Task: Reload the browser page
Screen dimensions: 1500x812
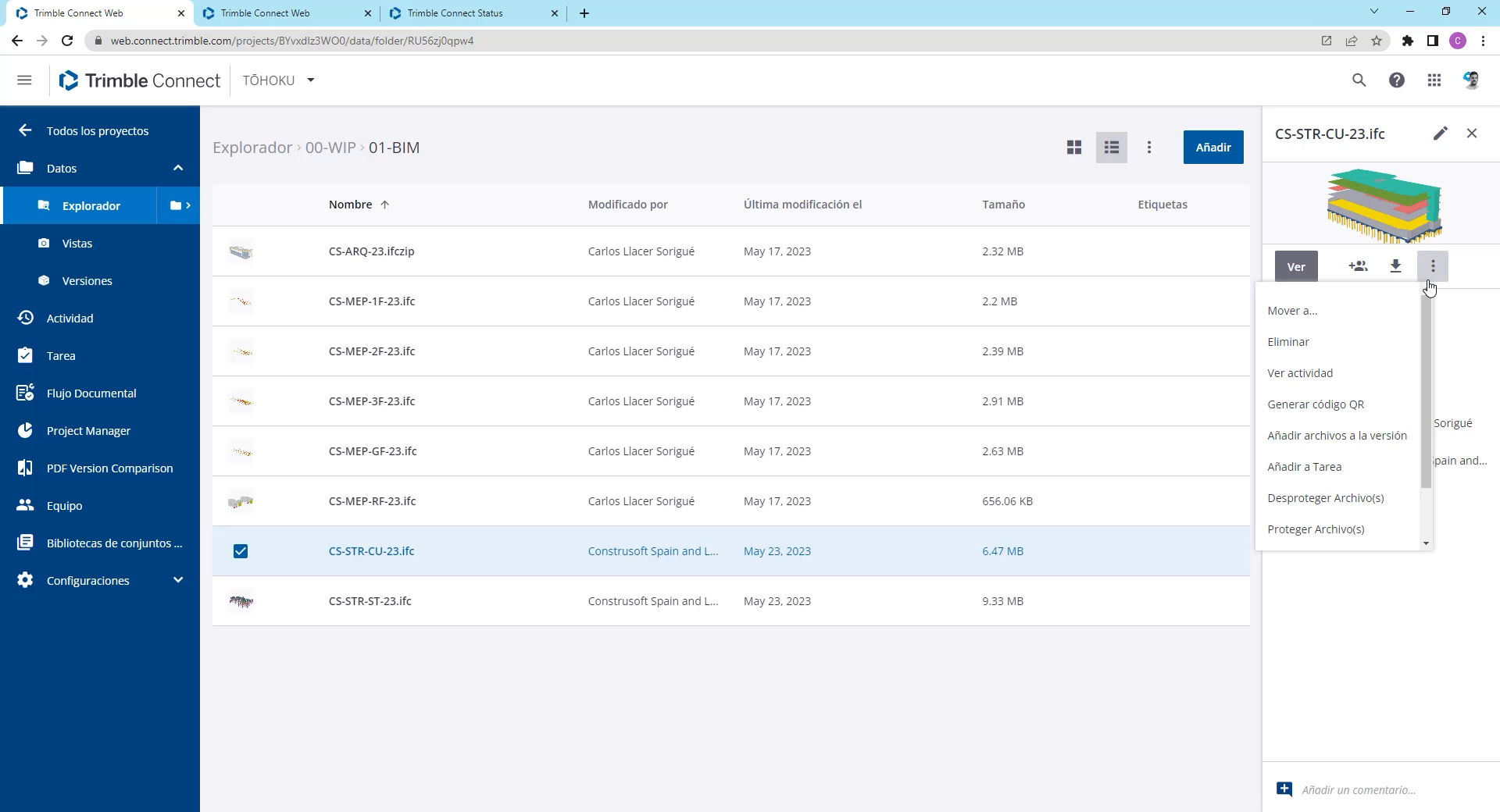Action: 67,41
